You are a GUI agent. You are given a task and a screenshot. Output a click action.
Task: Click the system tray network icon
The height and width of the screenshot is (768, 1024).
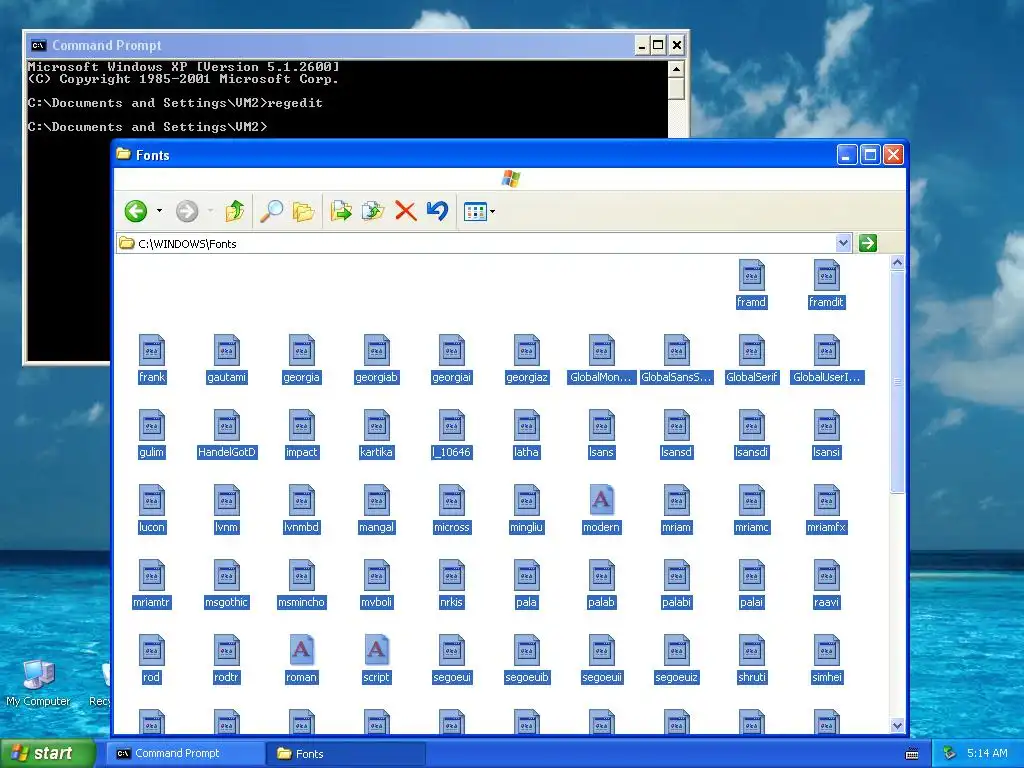950,753
